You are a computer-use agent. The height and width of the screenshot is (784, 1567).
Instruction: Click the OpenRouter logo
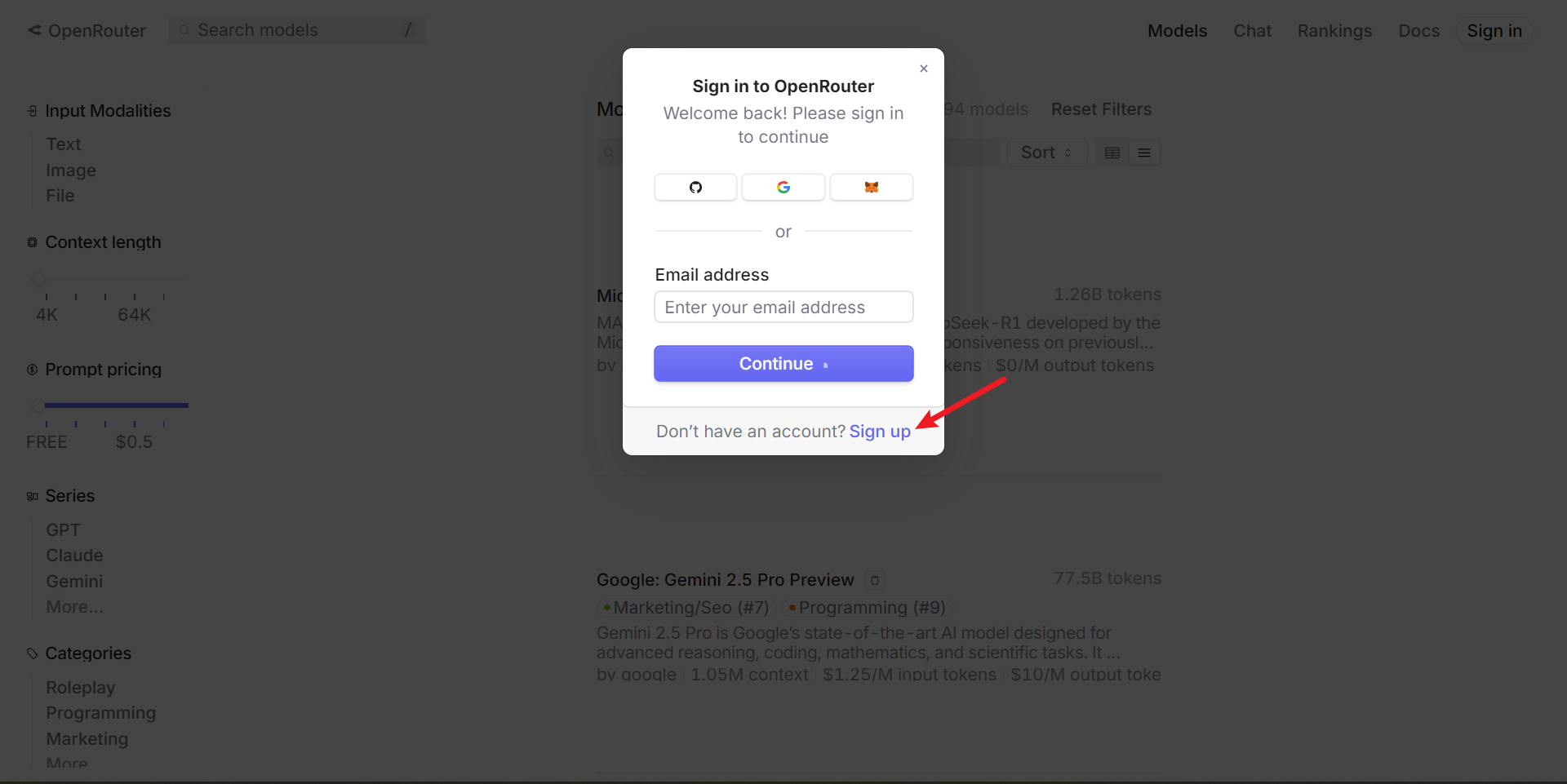point(87,30)
